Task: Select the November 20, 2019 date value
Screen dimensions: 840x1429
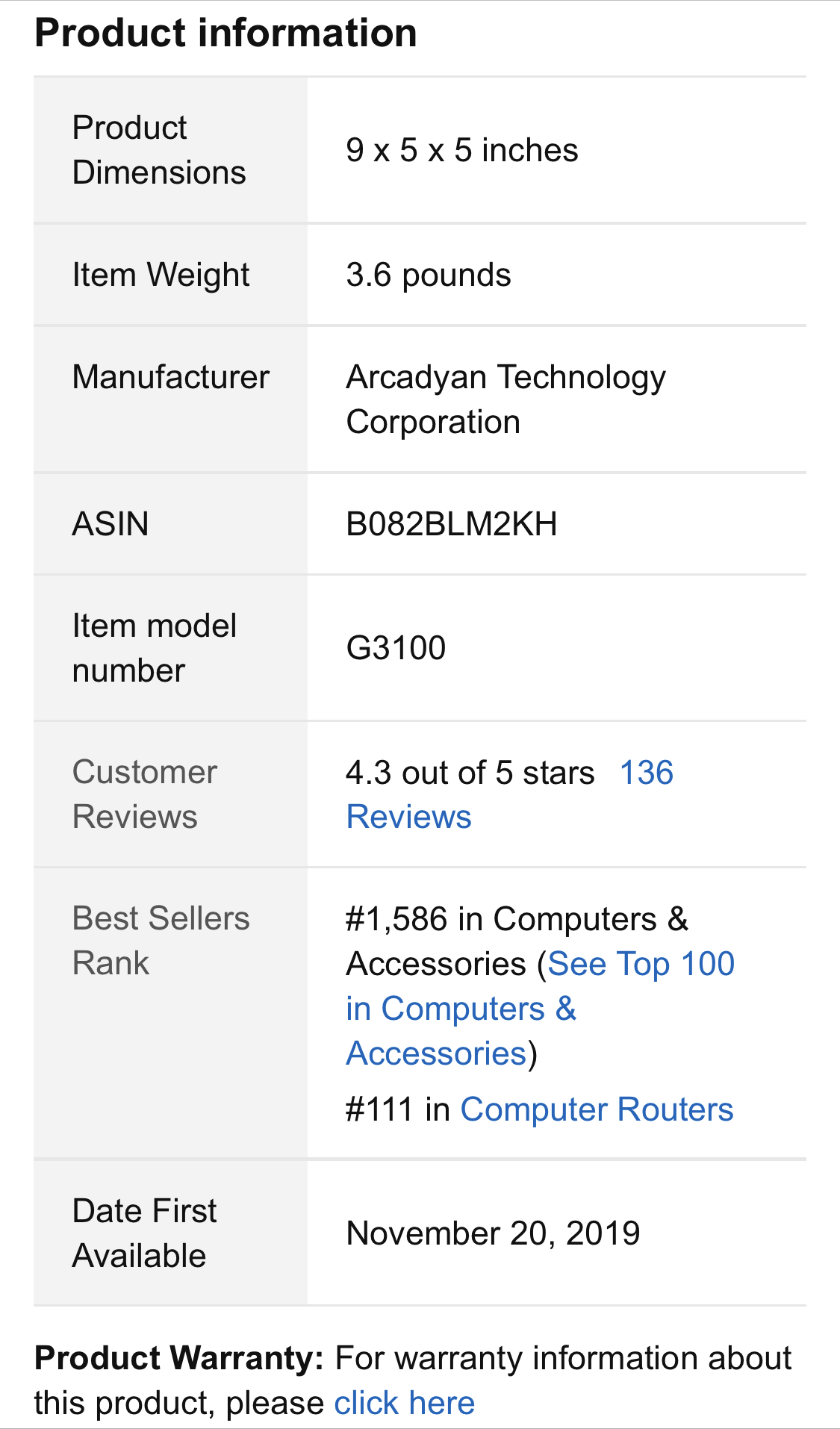Action: tap(493, 1233)
